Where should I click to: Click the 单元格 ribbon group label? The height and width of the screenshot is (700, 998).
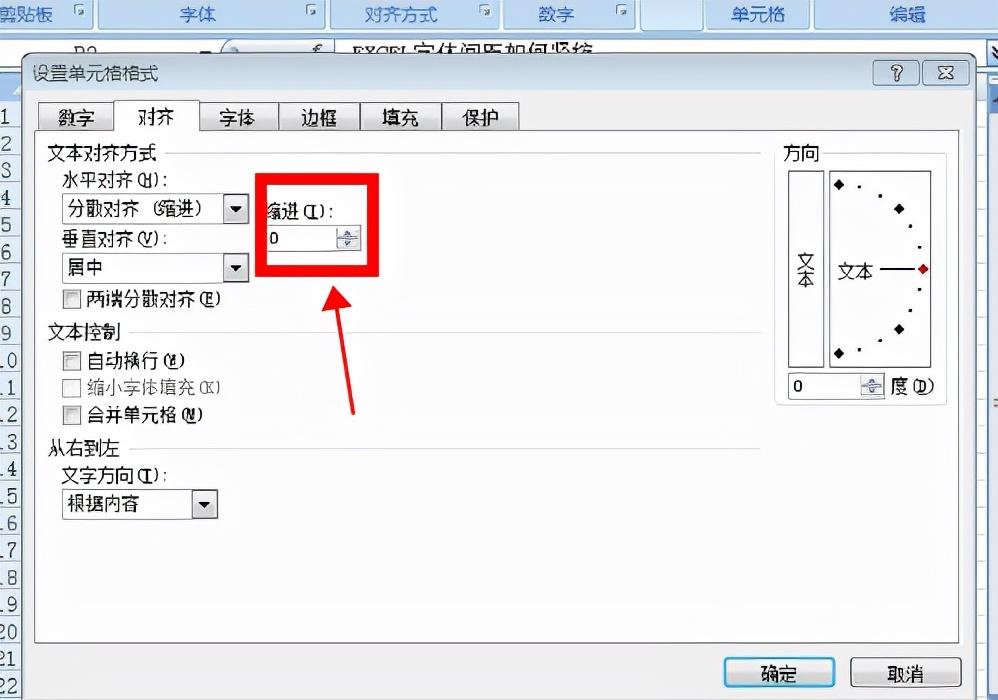click(x=757, y=14)
